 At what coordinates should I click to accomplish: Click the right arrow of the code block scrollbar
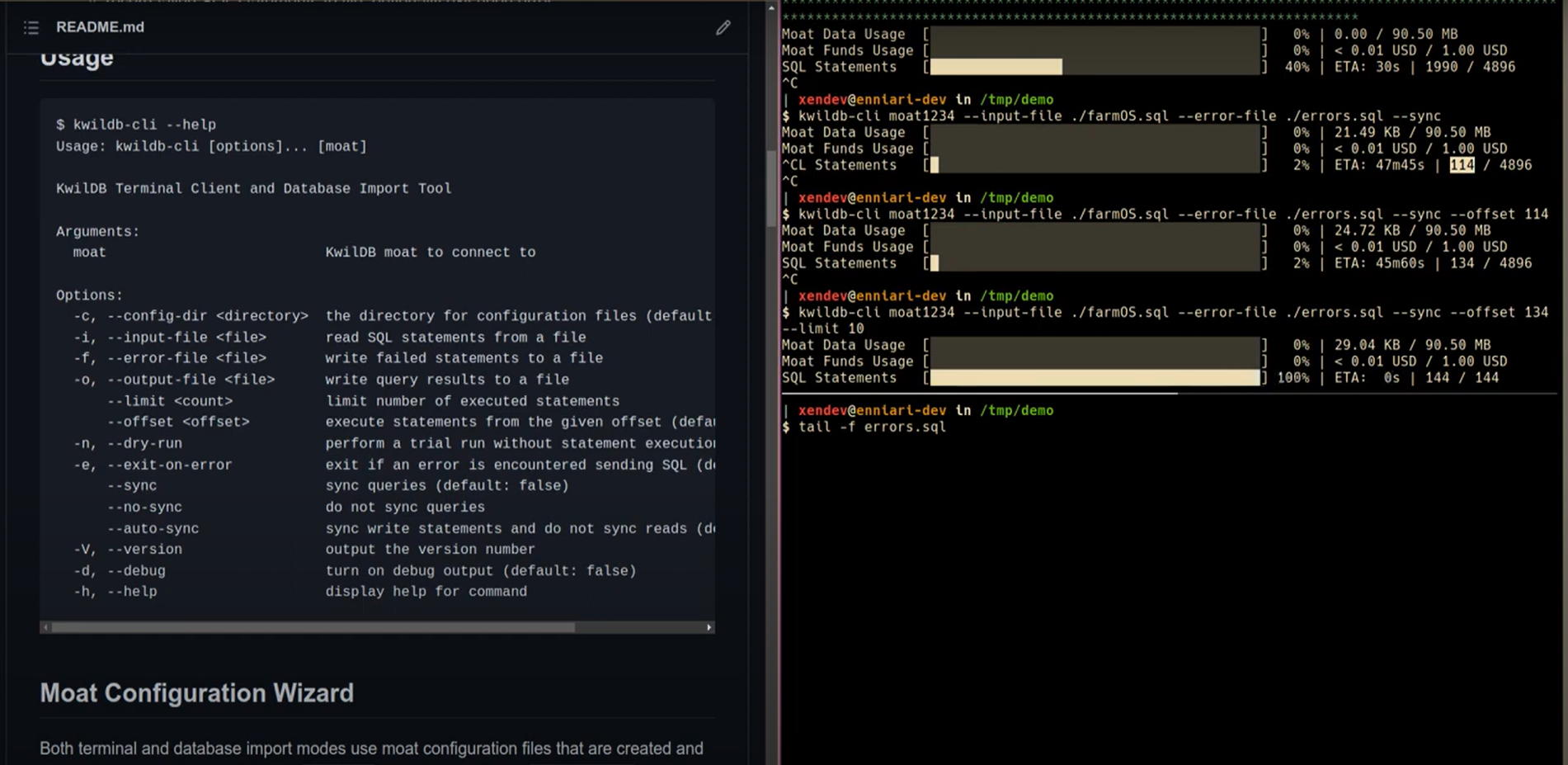click(x=709, y=627)
